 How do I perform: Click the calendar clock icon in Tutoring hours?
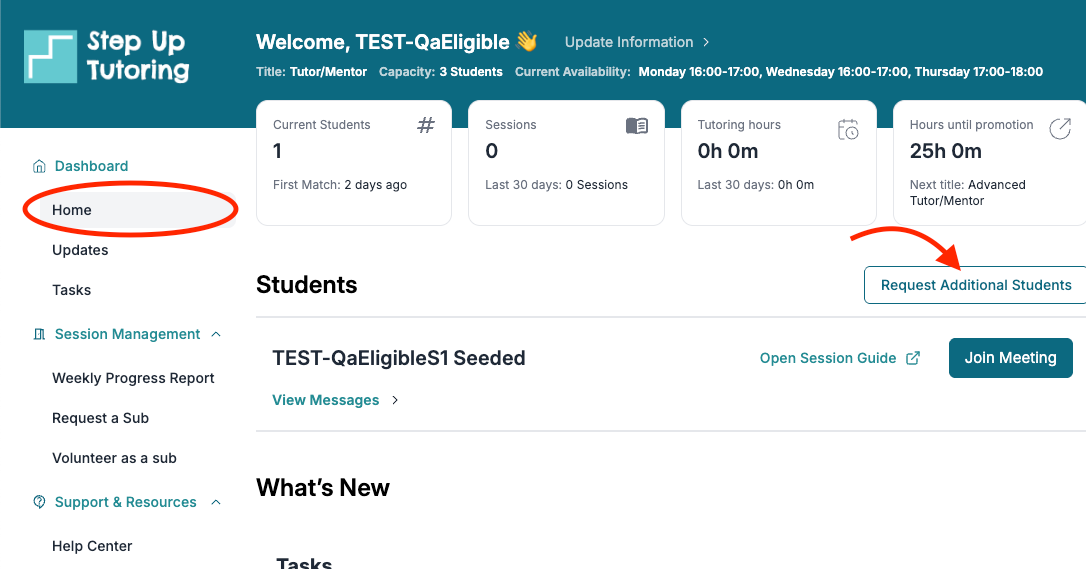848,129
